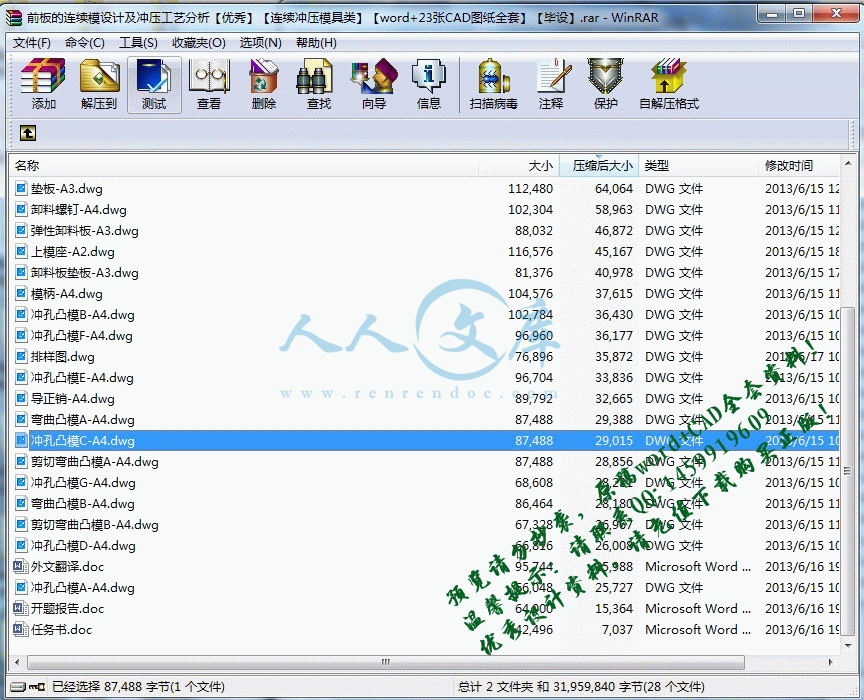
Task: Open the Tools (工具) menu
Action: [x=138, y=42]
